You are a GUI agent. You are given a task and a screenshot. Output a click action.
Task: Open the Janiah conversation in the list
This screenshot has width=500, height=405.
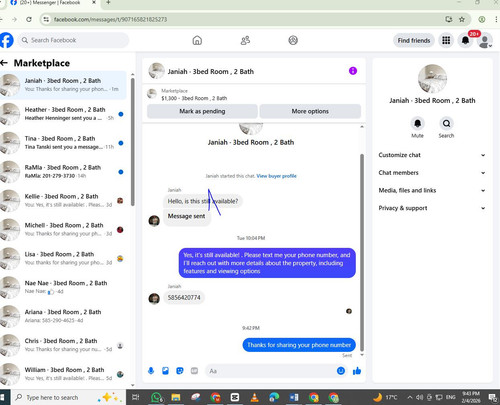63,85
